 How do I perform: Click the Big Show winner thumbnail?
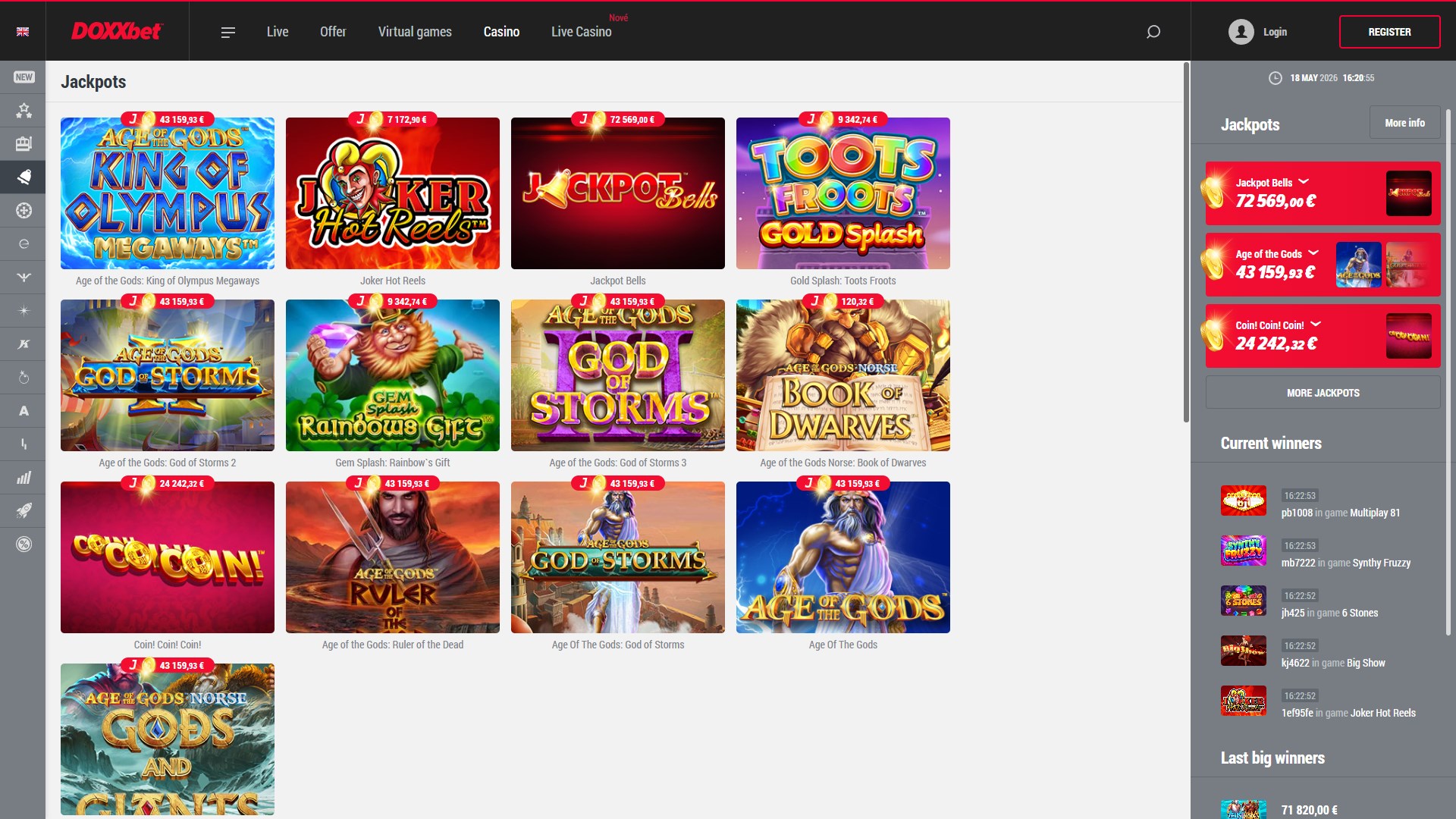tap(1243, 651)
